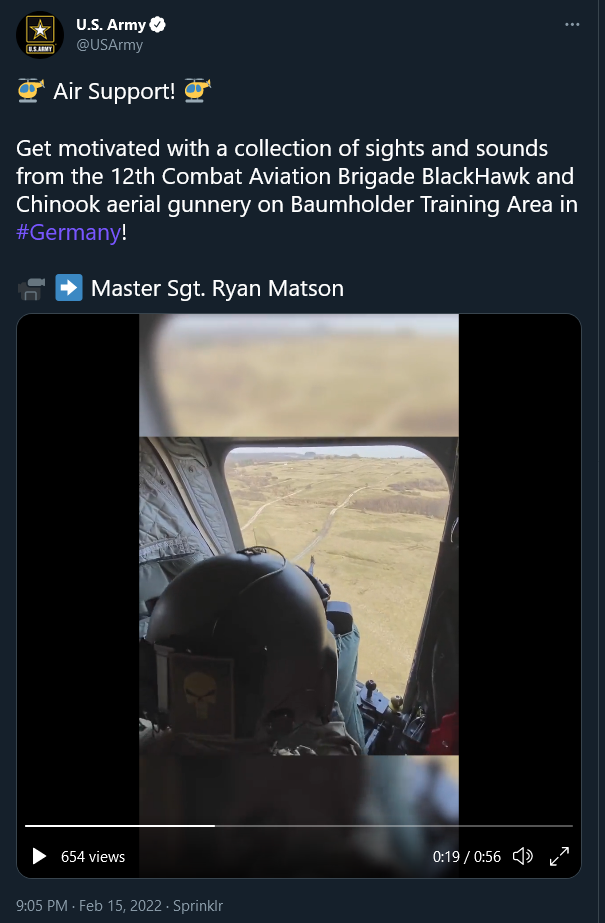The height and width of the screenshot is (923, 605).
Task: Click the tweet text about 12th Combat Aviation Brigade
Action: [297, 190]
